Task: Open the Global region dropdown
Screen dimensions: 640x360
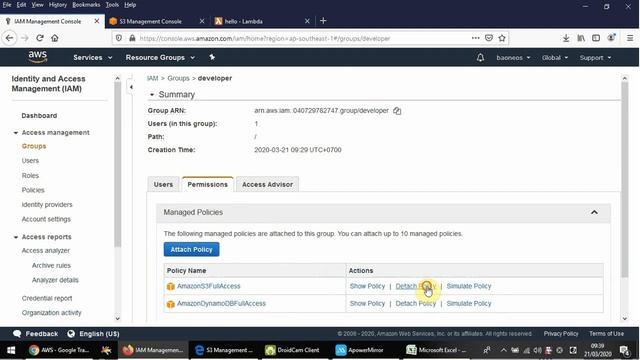Action: pos(555,58)
